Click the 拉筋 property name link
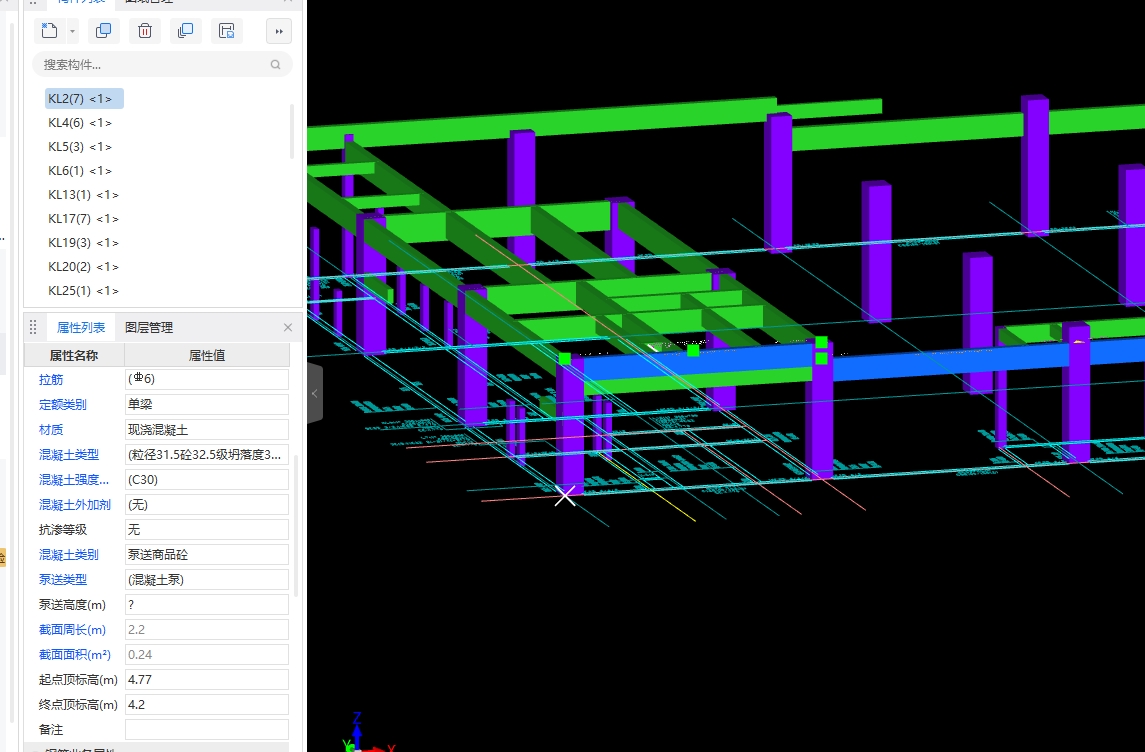 [x=51, y=380]
